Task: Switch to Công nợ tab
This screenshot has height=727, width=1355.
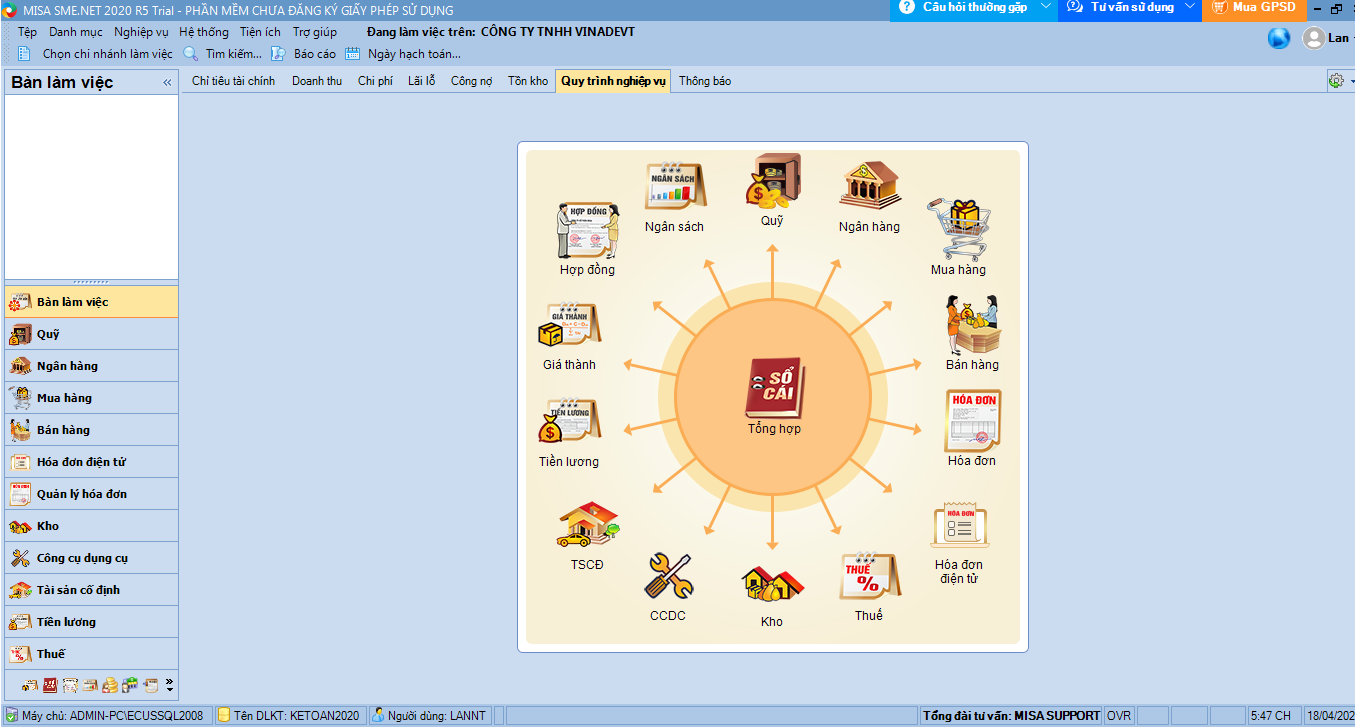Action: [x=472, y=81]
